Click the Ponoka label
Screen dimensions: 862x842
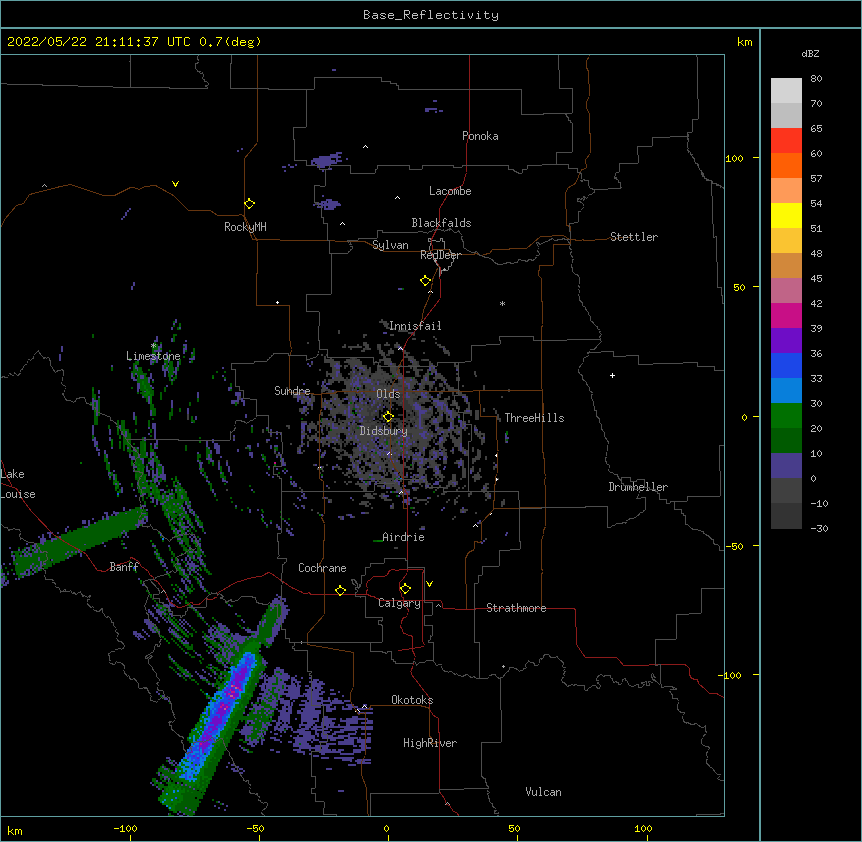click(480, 136)
